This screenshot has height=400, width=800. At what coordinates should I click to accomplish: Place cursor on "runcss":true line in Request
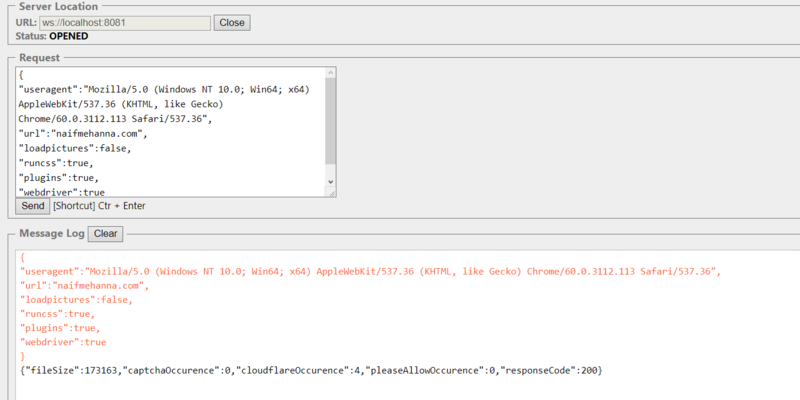[60, 162]
